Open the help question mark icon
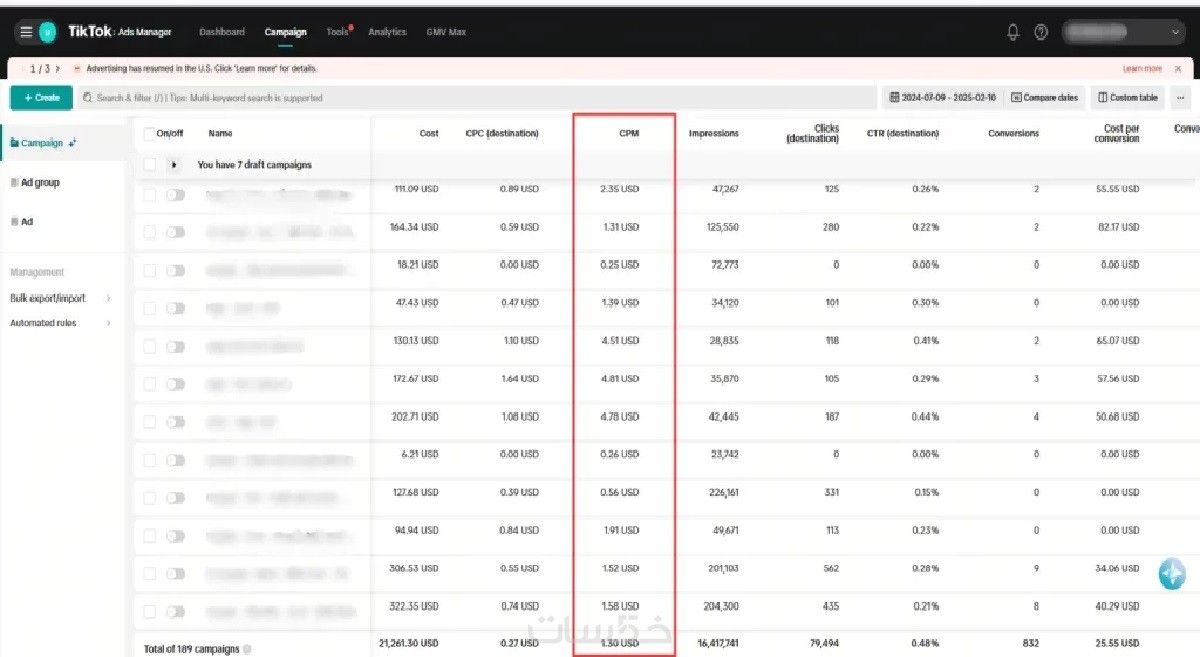 point(1041,32)
